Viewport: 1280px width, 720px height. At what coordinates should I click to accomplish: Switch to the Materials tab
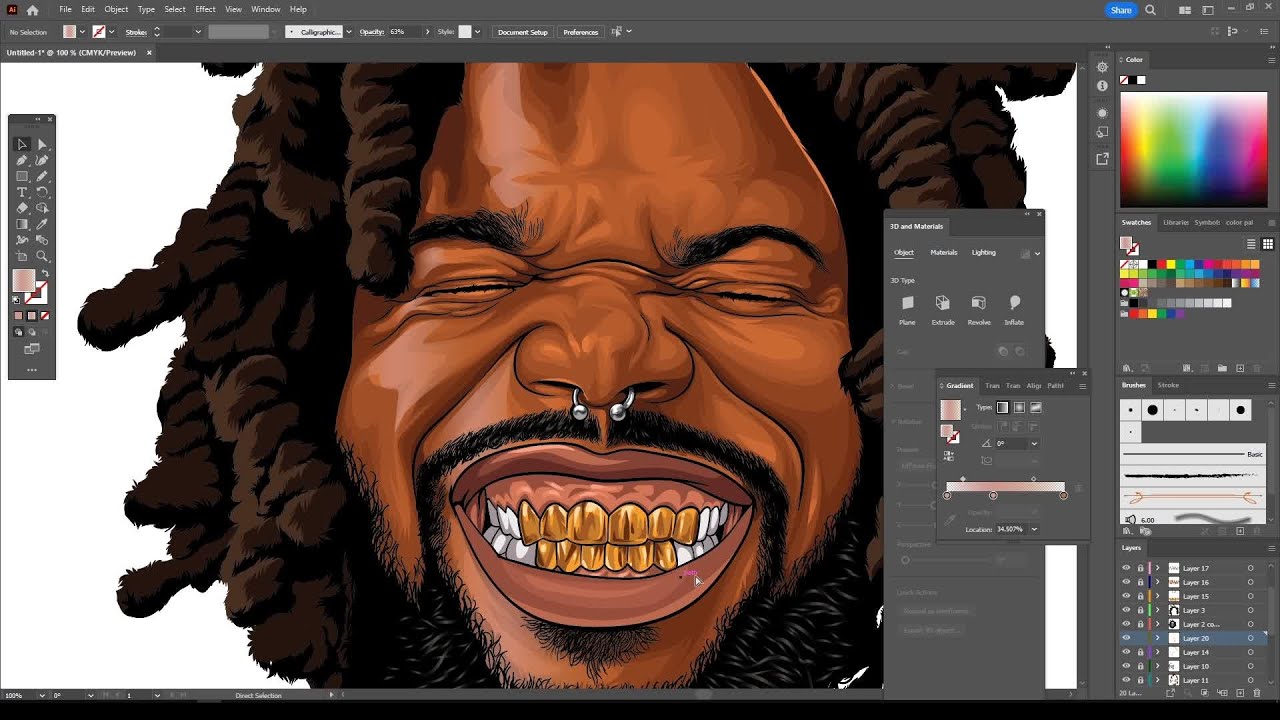pyautogui.click(x=944, y=252)
